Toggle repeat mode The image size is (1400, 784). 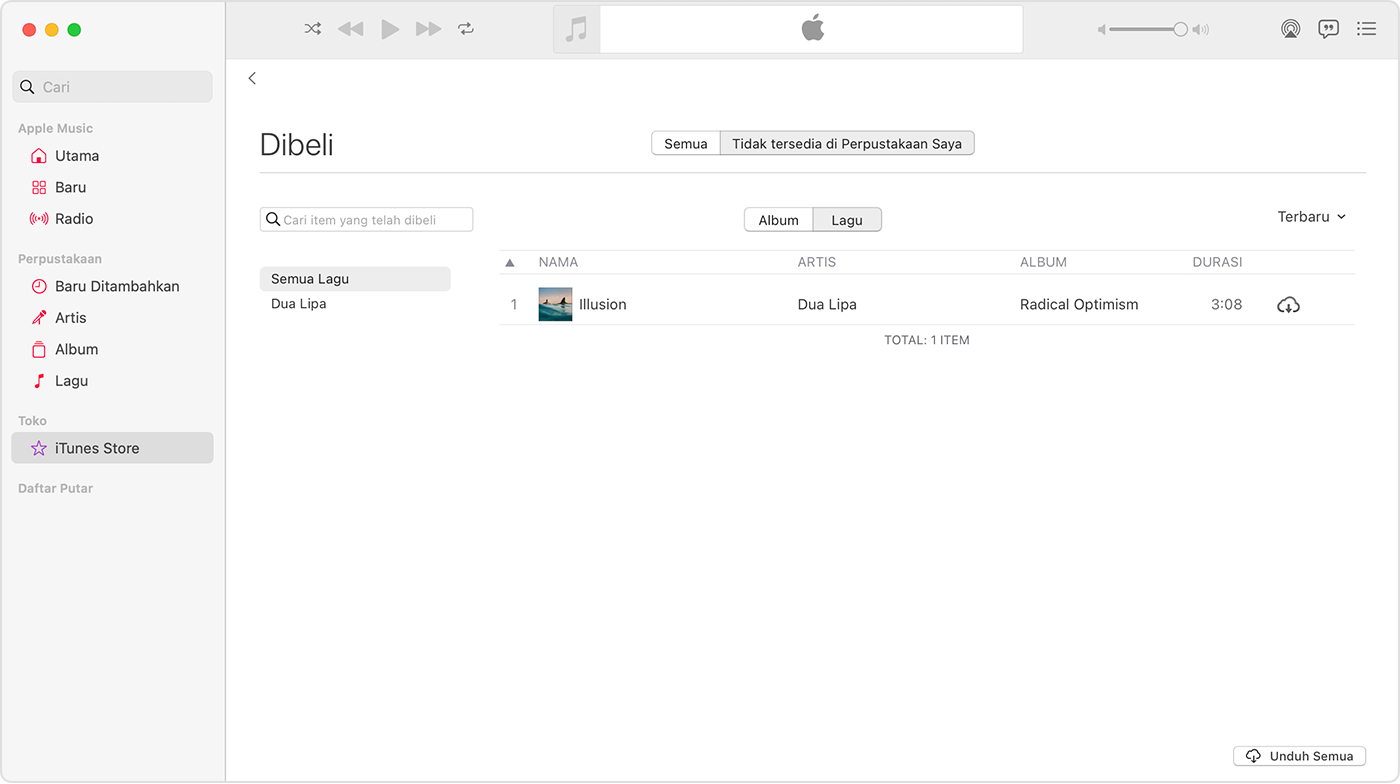pyautogui.click(x=466, y=29)
